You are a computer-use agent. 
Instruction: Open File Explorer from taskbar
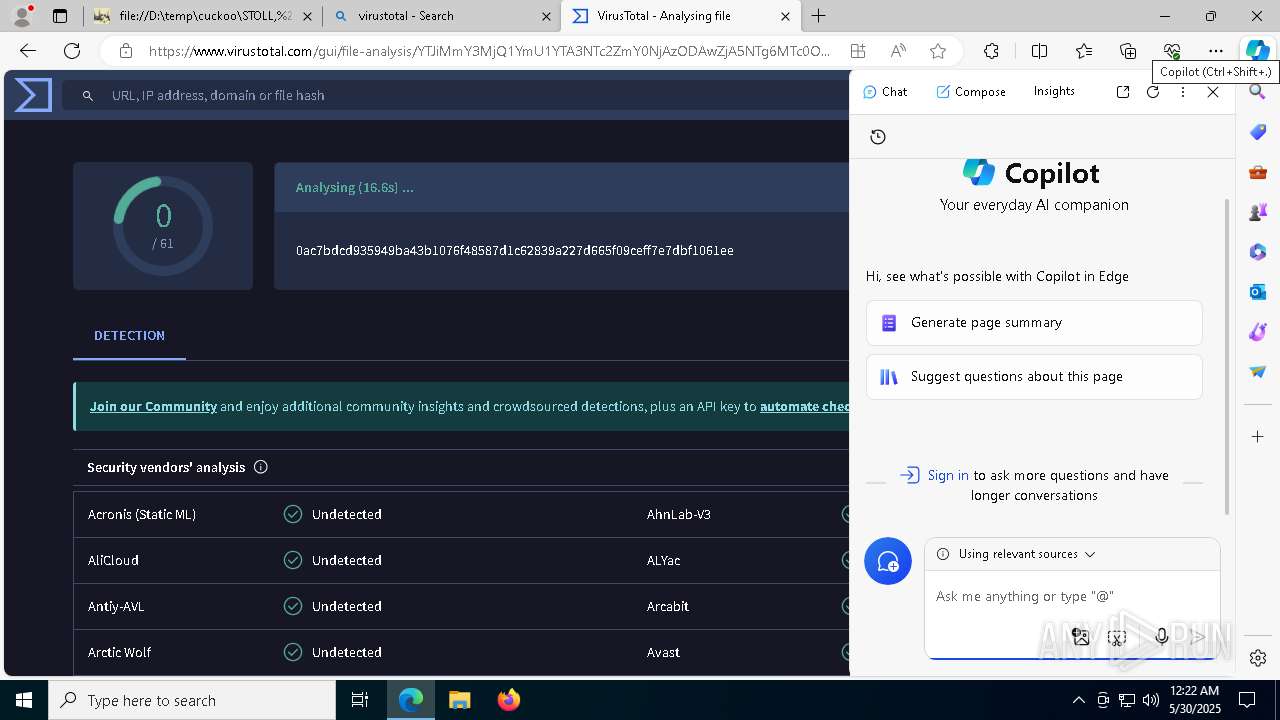[x=460, y=700]
